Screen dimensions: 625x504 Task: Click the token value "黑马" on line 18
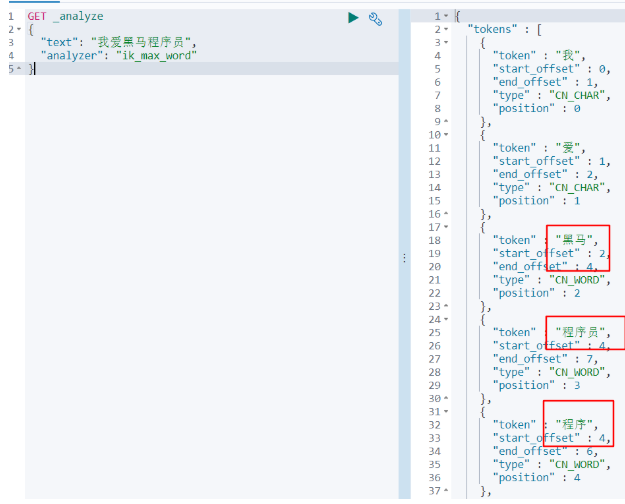[574, 240]
